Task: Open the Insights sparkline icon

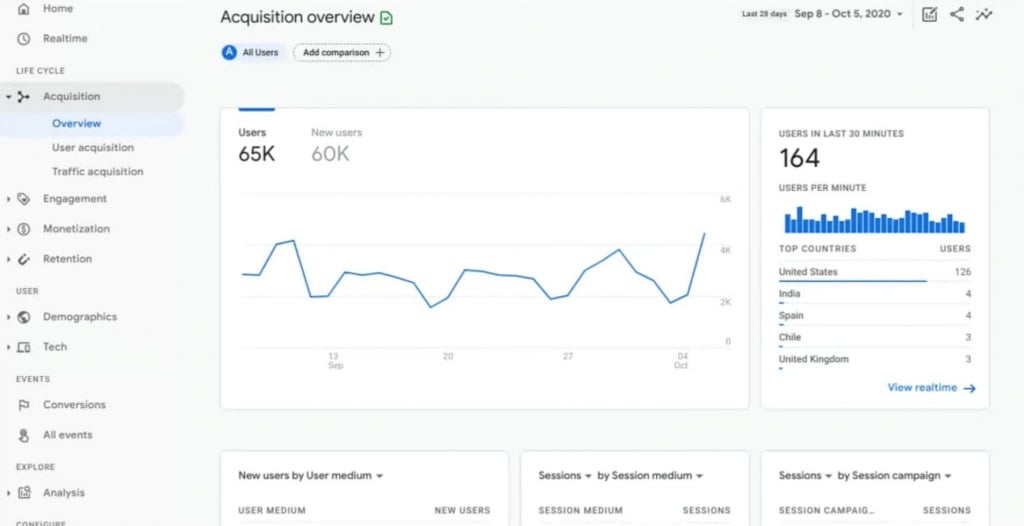Action: 985,14
